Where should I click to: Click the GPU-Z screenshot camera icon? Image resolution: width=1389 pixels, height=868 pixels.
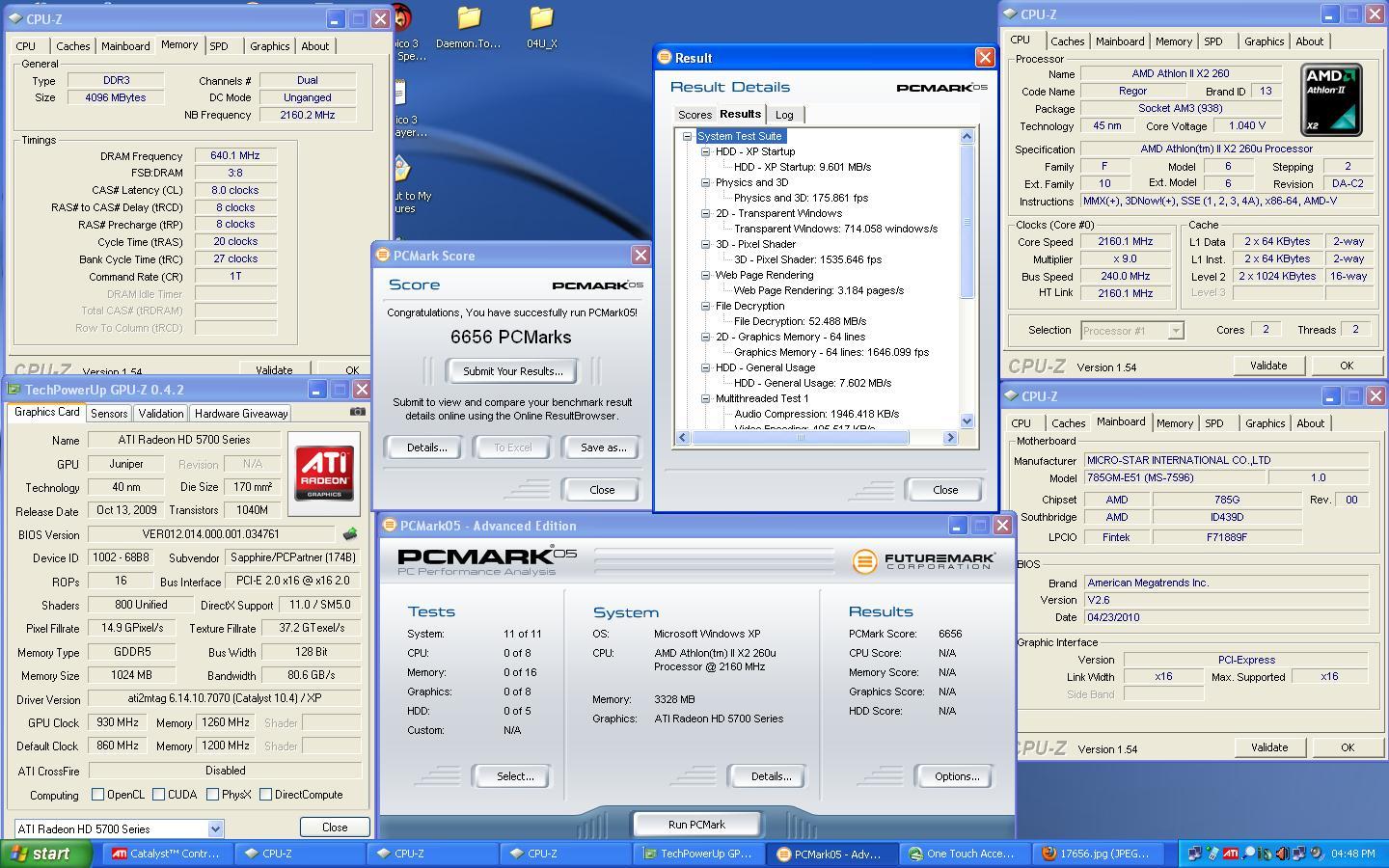click(x=357, y=412)
